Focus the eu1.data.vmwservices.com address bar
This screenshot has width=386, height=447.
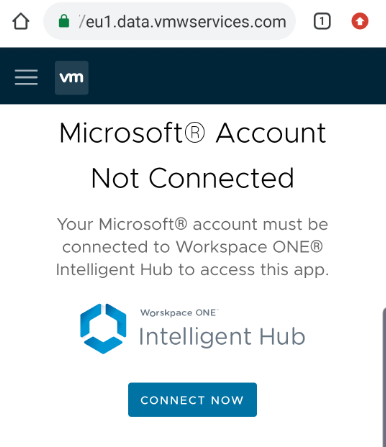(169, 22)
